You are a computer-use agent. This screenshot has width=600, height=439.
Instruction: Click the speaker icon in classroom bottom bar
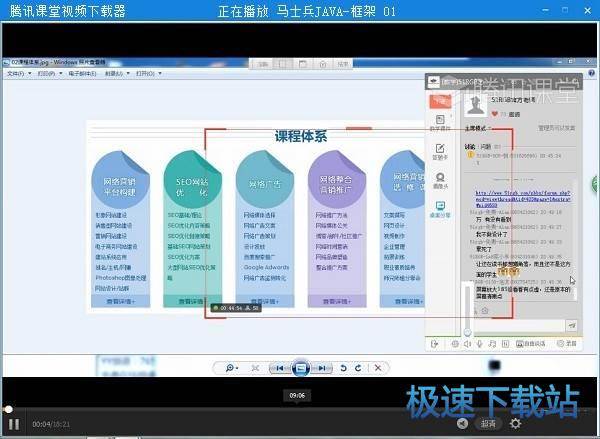[x=467, y=344]
